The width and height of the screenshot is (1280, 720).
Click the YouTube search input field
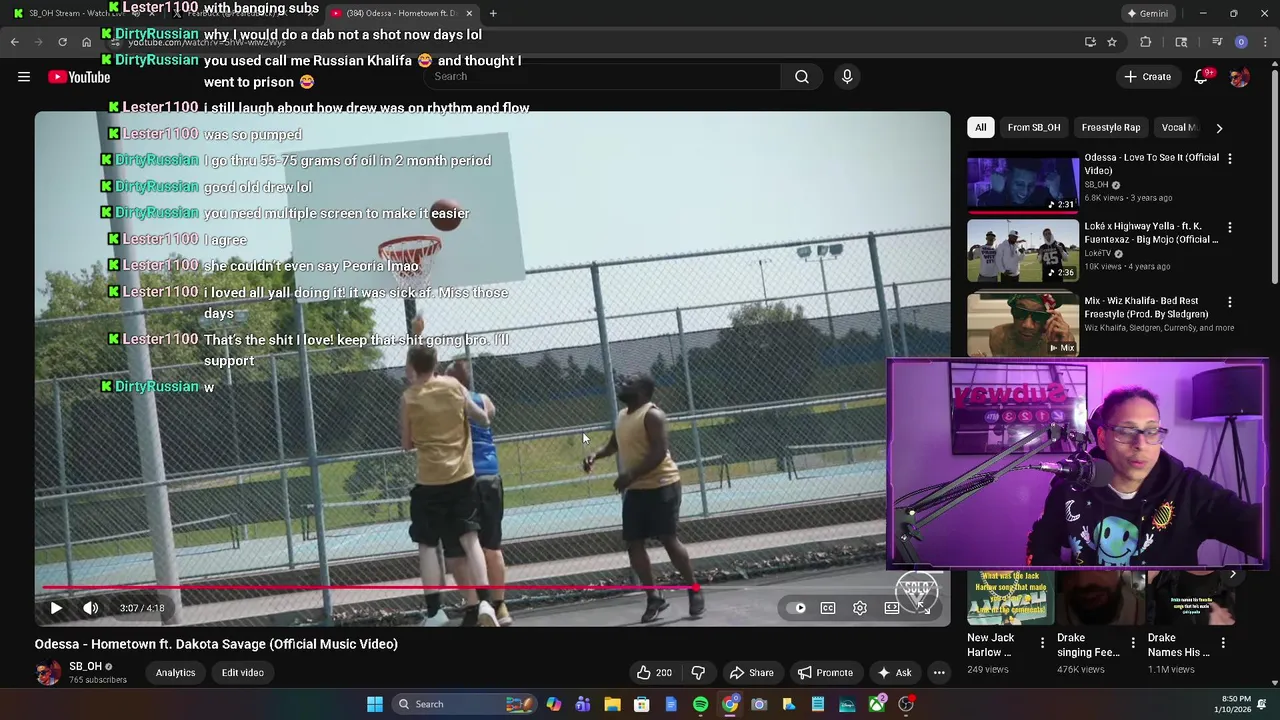coord(603,77)
